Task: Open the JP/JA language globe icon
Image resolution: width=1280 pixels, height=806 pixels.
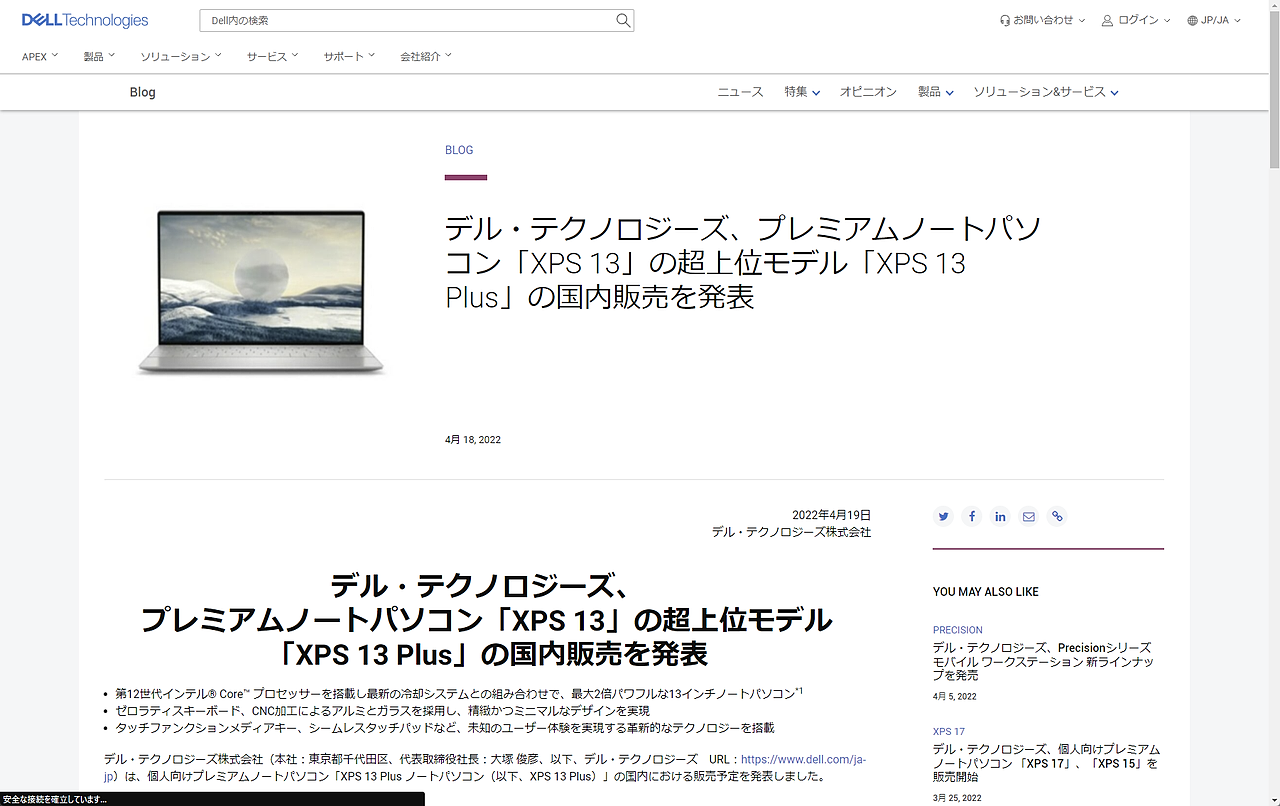Action: tap(1191, 19)
